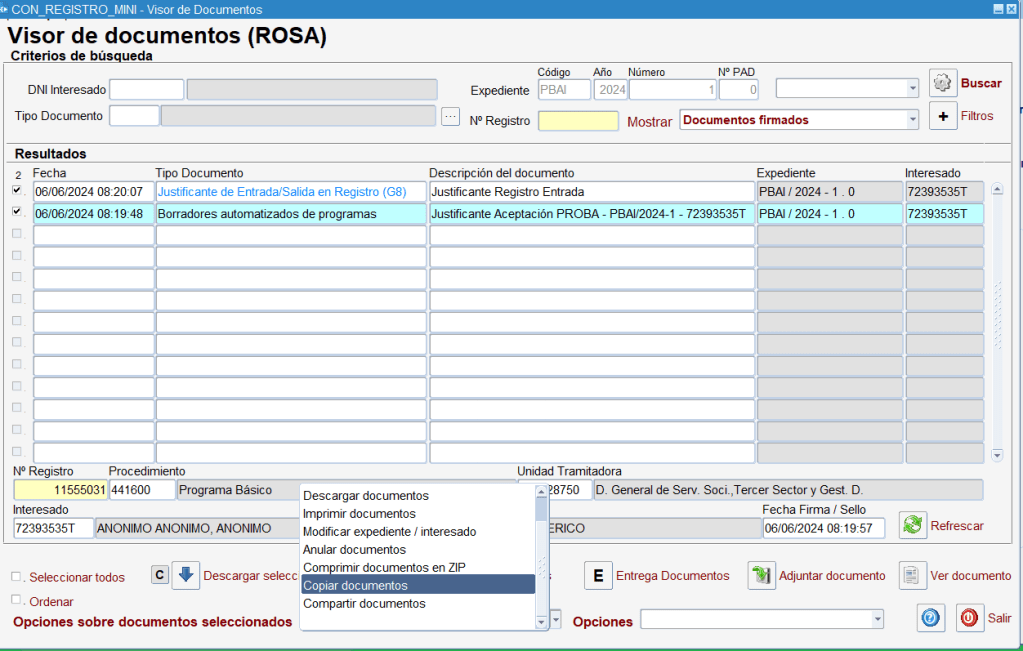Click the green Refrescar icon
This screenshot has width=1023, height=651.
pyautogui.click(x=912, y=525)
